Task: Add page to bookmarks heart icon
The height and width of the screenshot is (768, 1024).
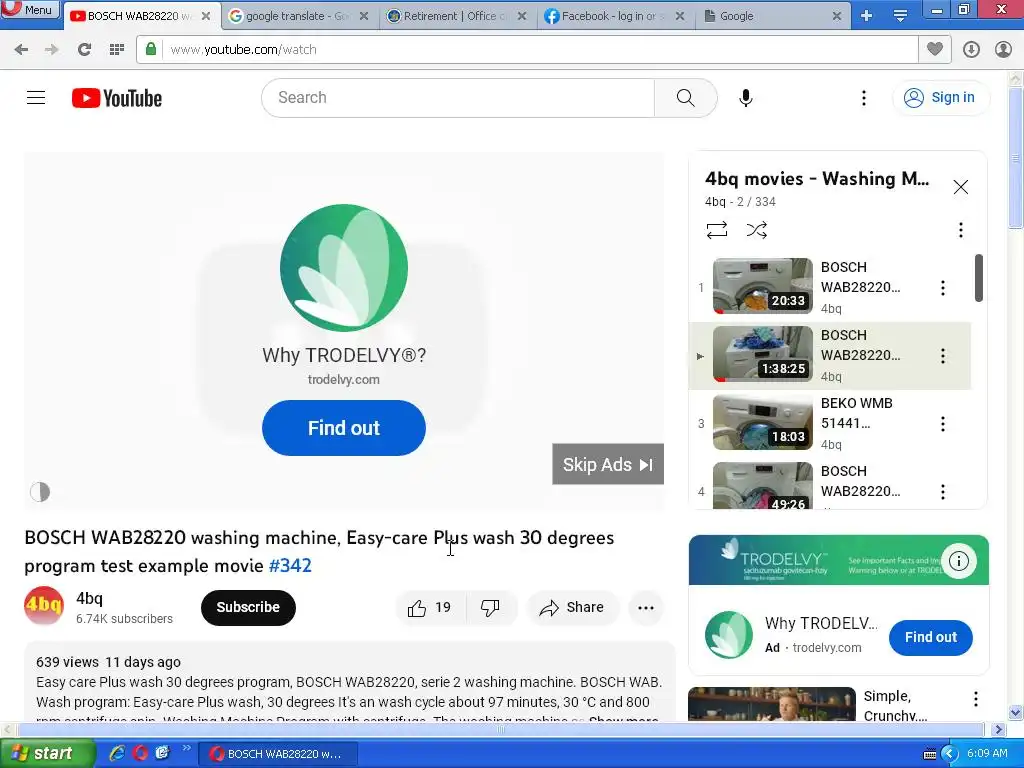Action: (935, 49)
